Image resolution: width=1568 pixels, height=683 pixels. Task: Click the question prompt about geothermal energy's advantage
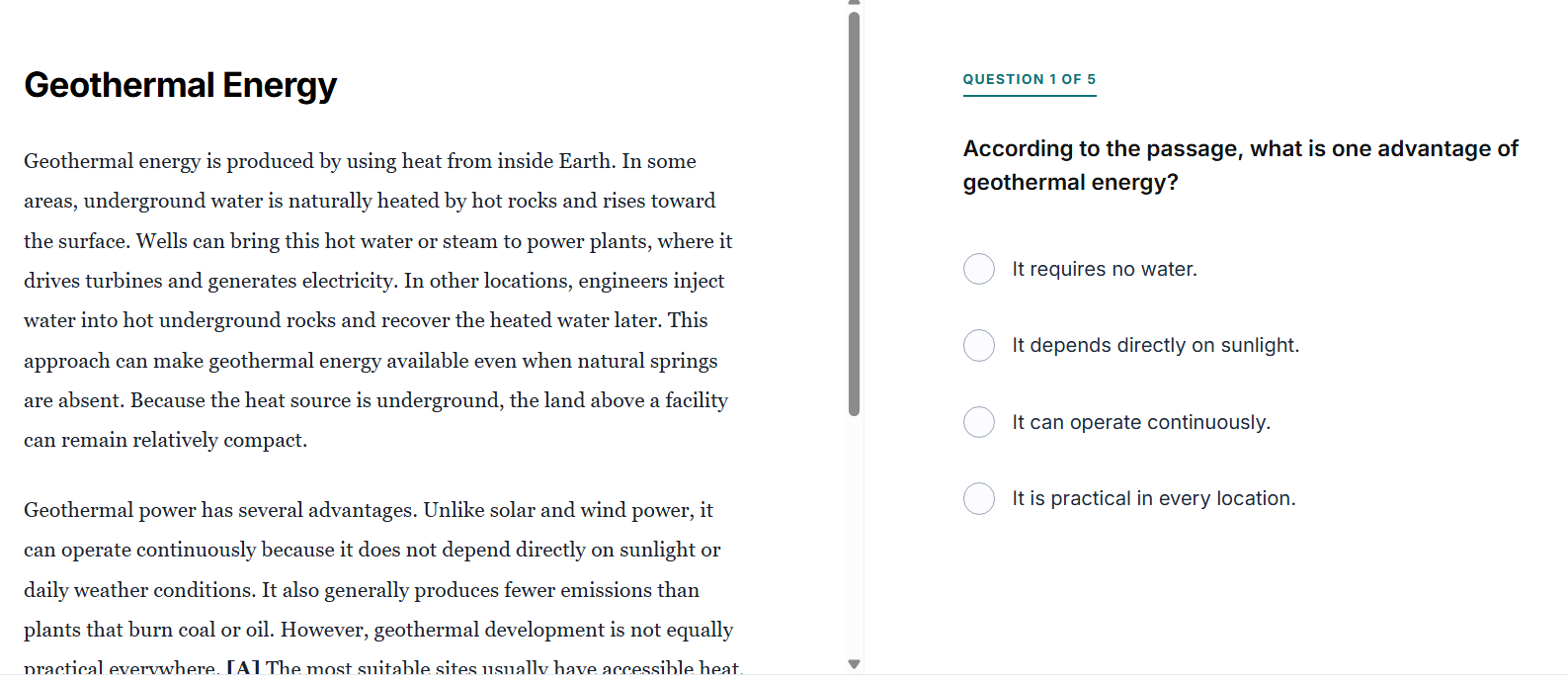tap(1241, 165)
